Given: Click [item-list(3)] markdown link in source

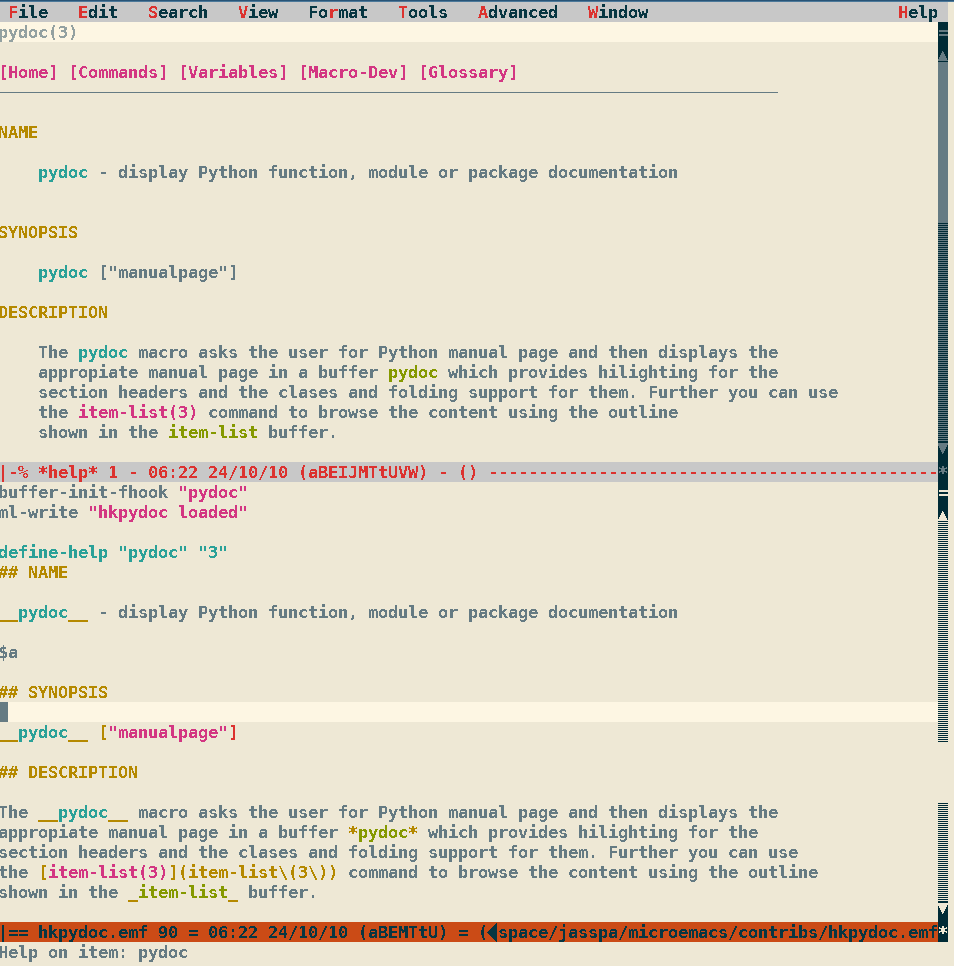Looking at the screenshot, I should (x=188, y=872).
